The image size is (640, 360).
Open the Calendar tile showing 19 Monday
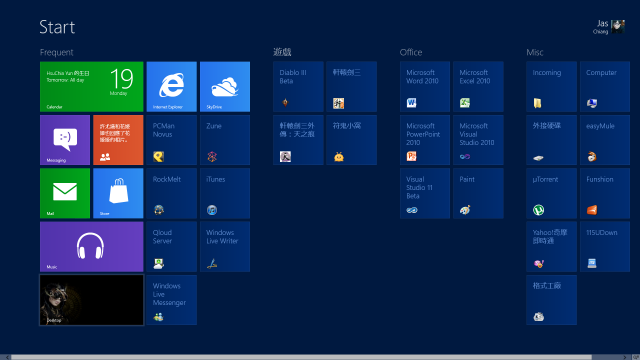(x=91, y=87)
